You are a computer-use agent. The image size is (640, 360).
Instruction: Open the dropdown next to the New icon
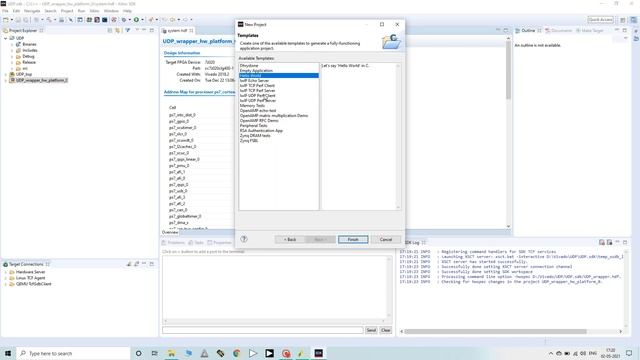tap(11, 20)
